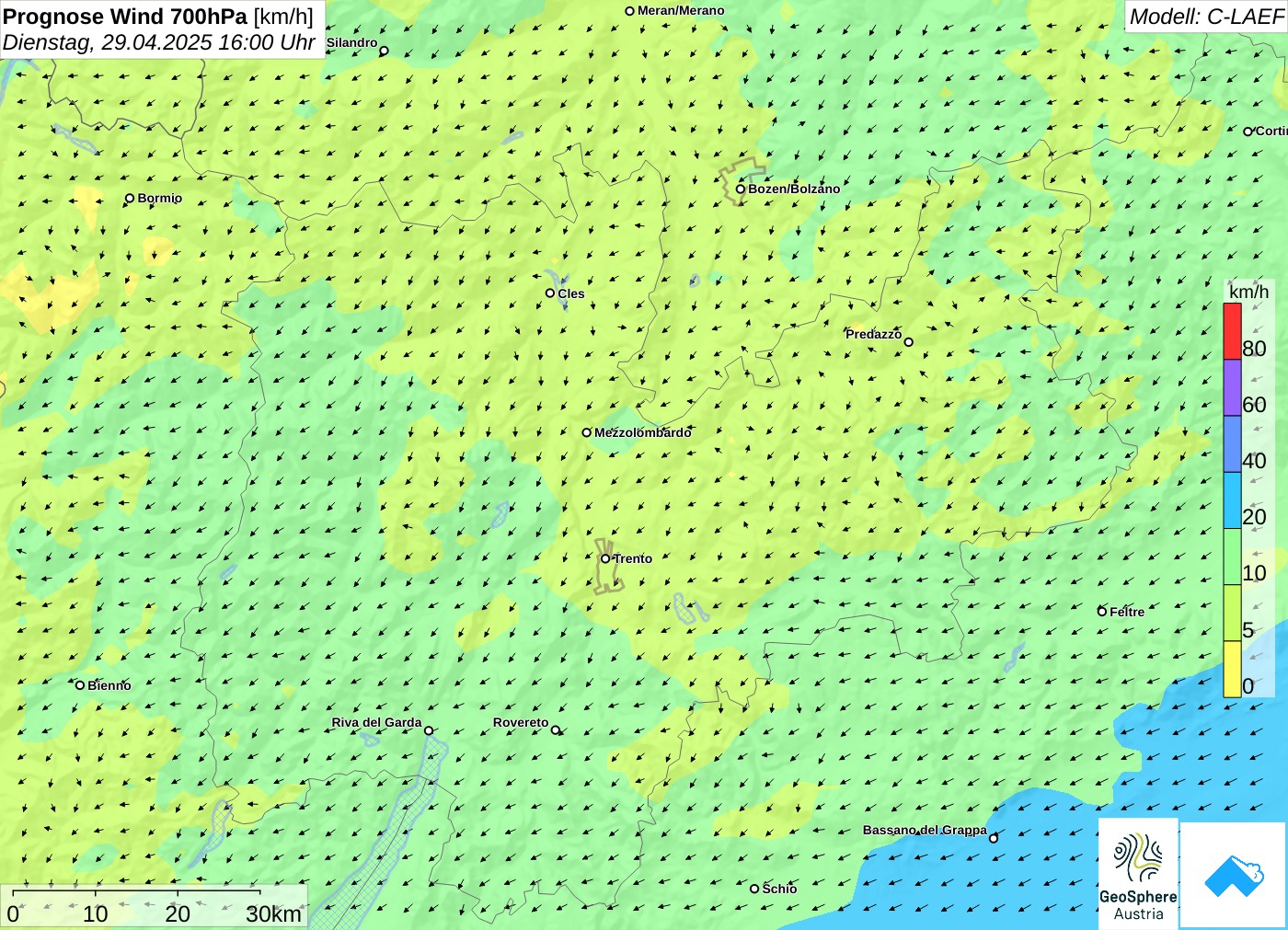
Task: Select the Mezzolombardo location marker
Action: click(x=587, y=432)
